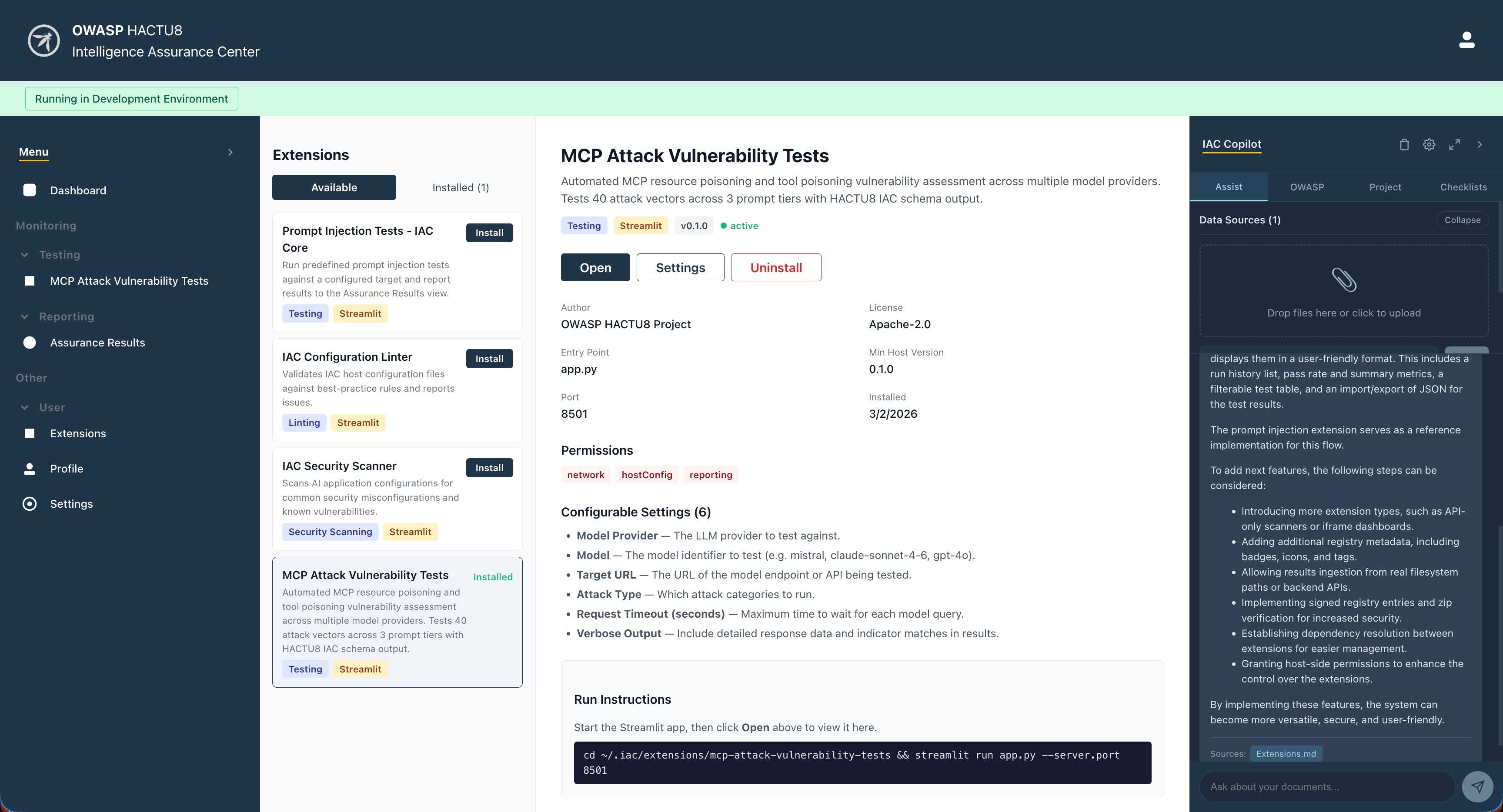Open the user account icon in header
Viewport: 1503px width, 812px height.
point(1466,40)
